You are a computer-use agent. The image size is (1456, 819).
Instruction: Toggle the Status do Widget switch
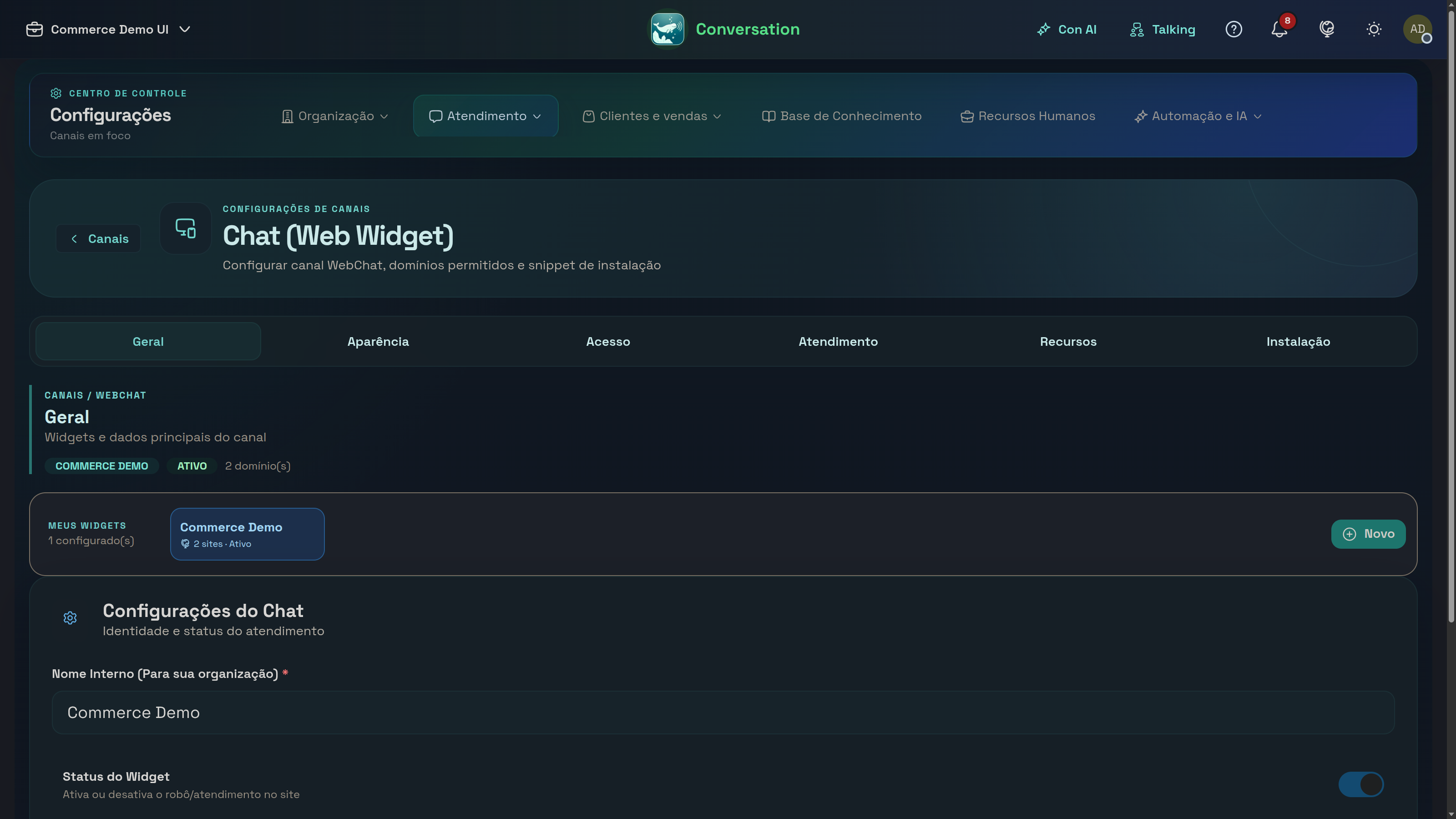coord(1360,784)
